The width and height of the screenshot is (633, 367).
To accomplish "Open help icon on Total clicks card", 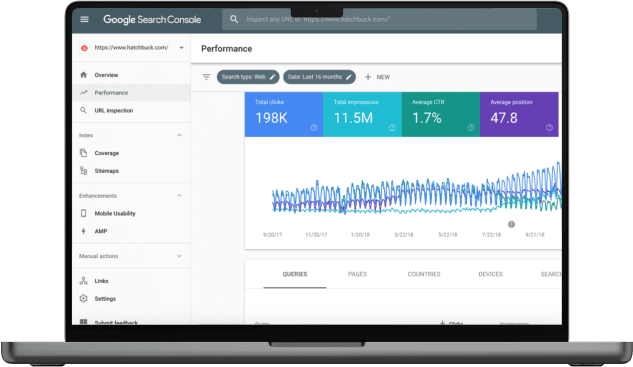I will pos(314,128).
